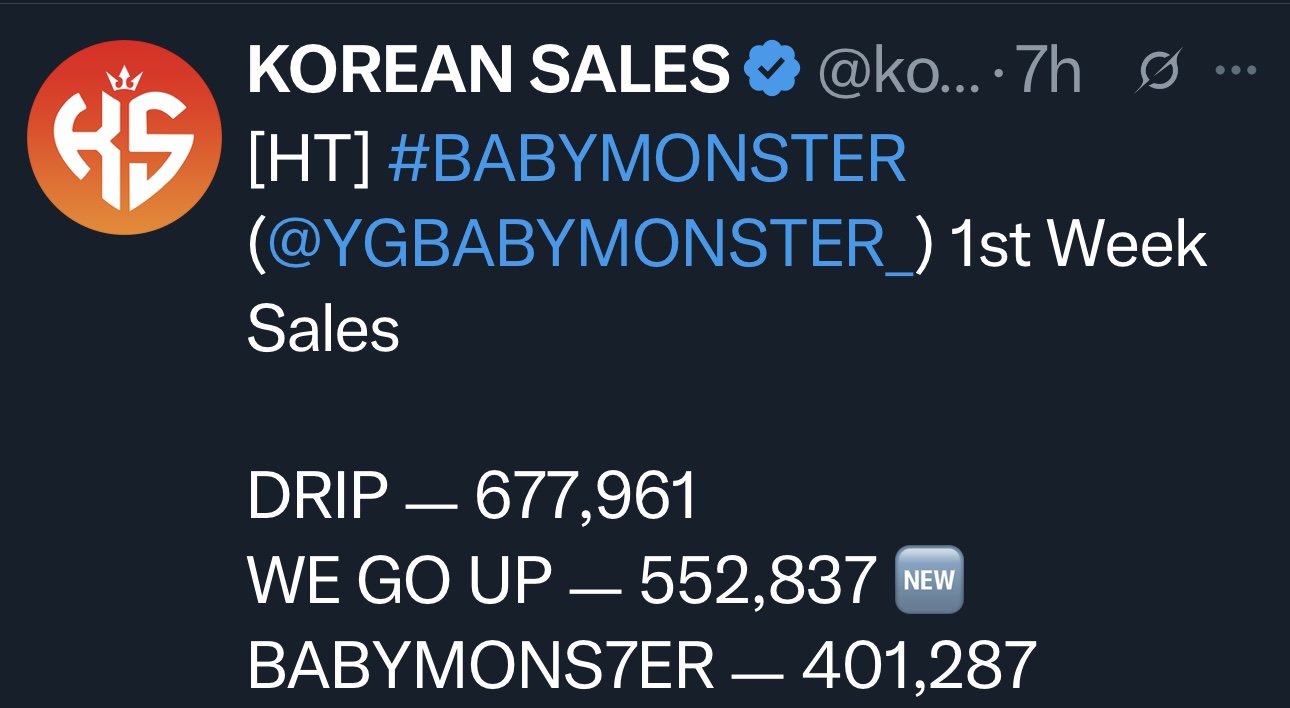
Task: Click the [HT] tag in the post
Action: click(x=308, y=158)
